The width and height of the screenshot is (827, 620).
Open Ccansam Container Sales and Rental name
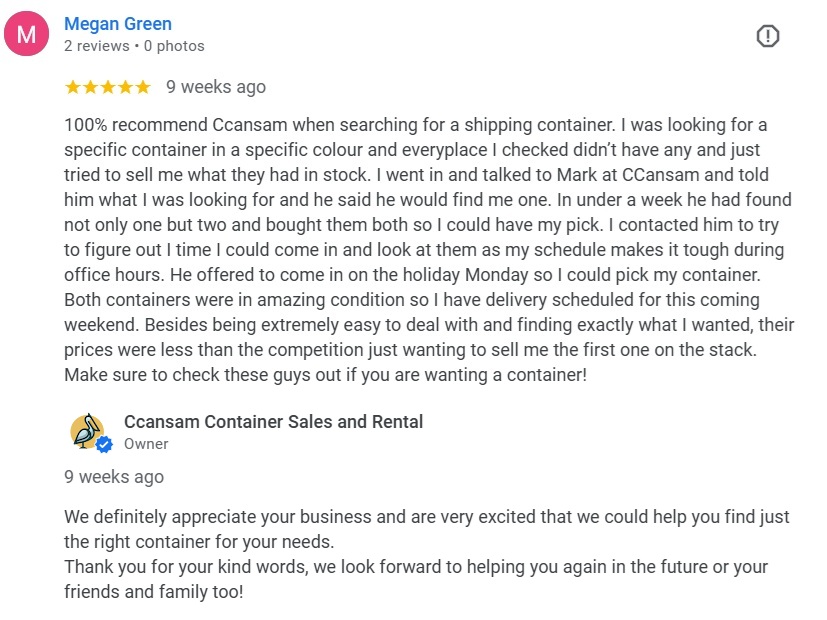pos(273,421)
